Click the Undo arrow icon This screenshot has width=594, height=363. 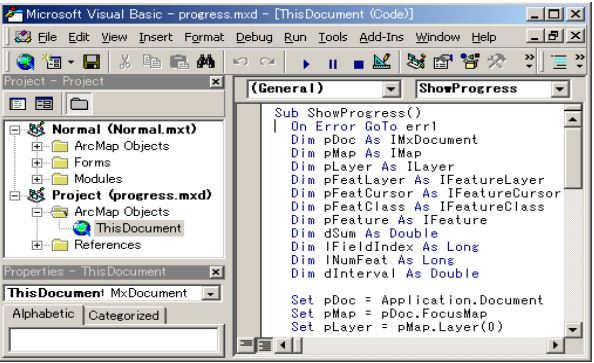[x=240, y=62]
